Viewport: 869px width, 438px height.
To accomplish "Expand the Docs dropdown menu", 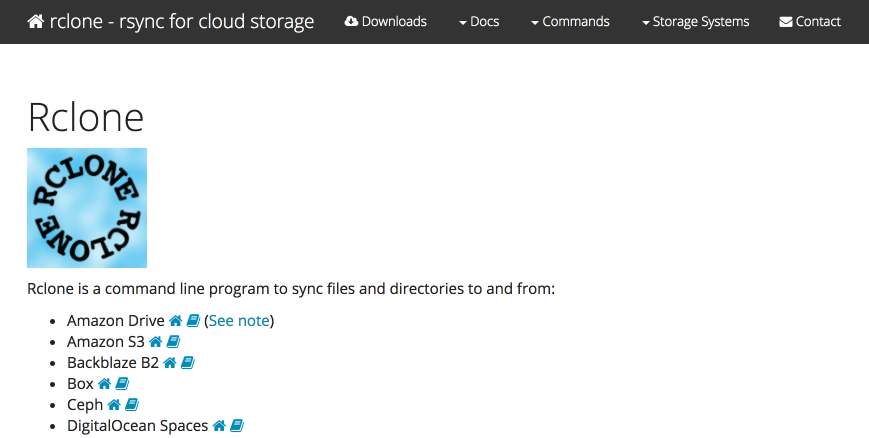I will point(479,22).
